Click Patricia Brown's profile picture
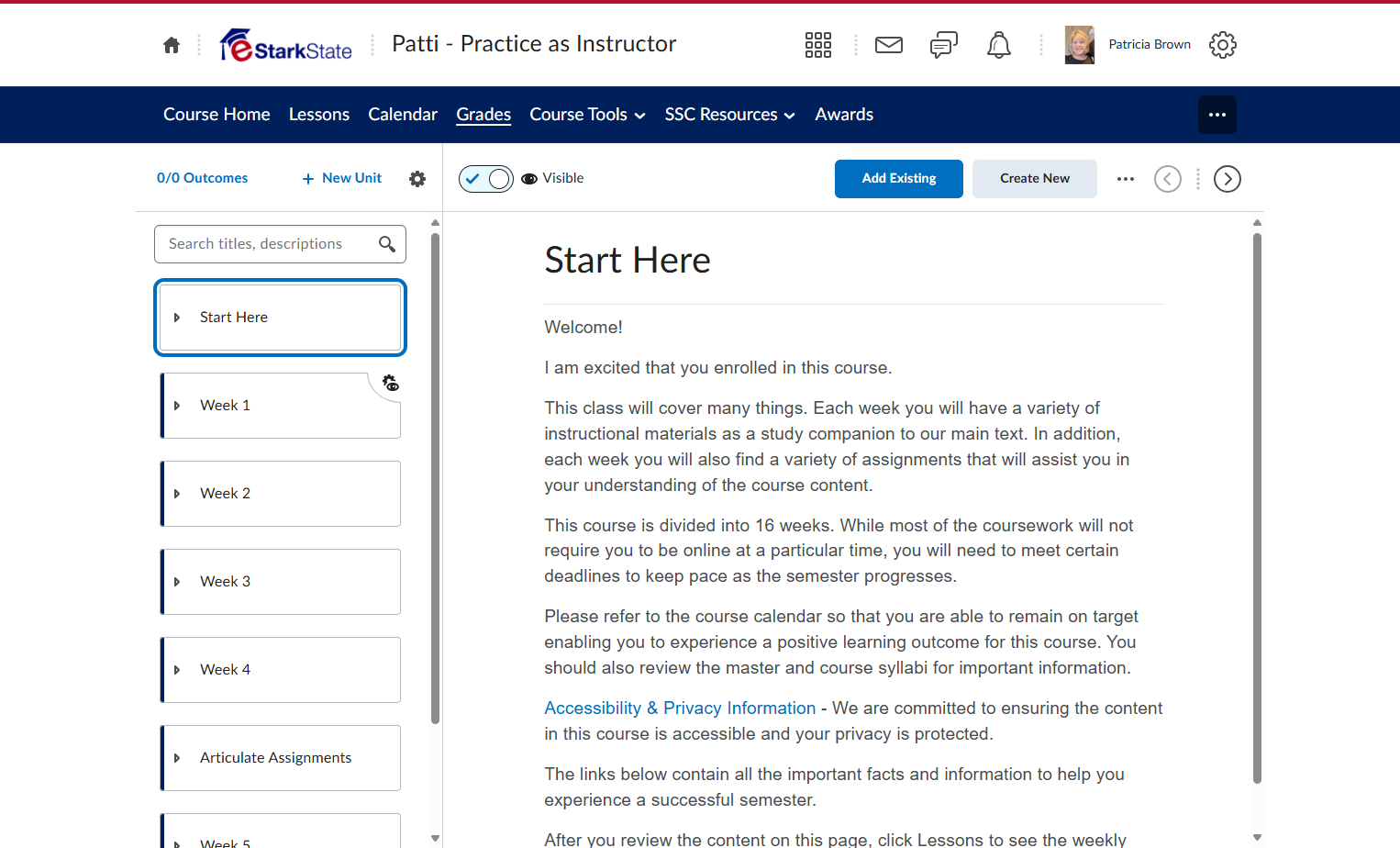The height and width of the screenshot is (848, 1400). 1080,45
